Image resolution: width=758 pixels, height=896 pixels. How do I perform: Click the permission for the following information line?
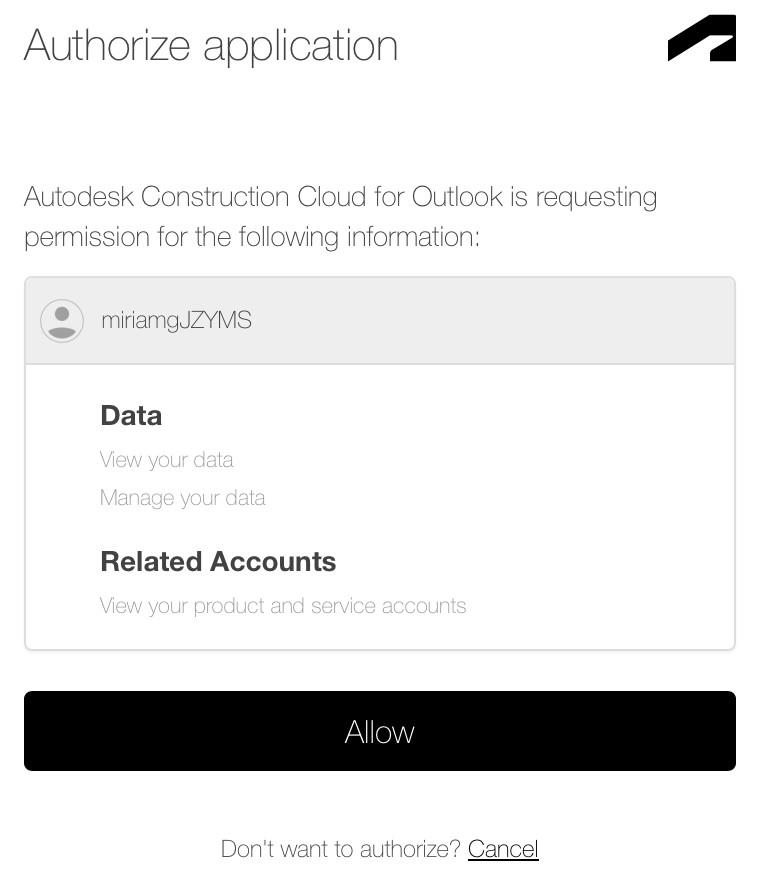point(252,238)
